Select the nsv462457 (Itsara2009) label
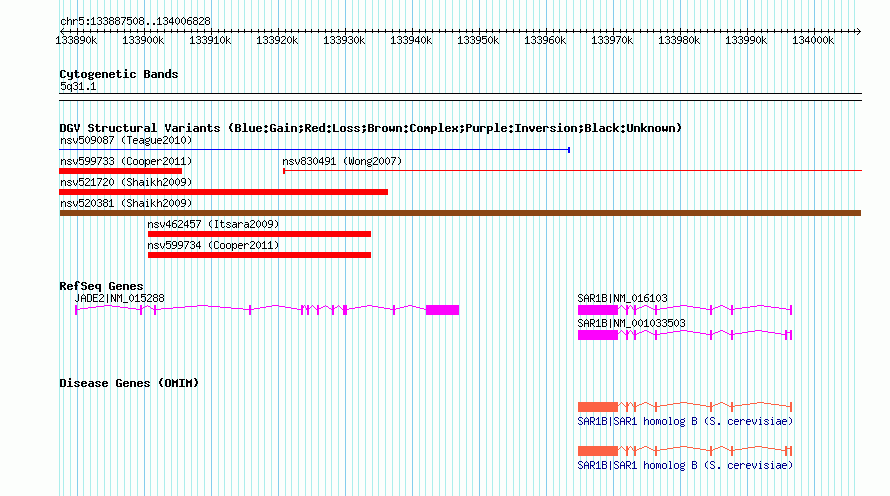890x496 pixels. pos(213,224)
